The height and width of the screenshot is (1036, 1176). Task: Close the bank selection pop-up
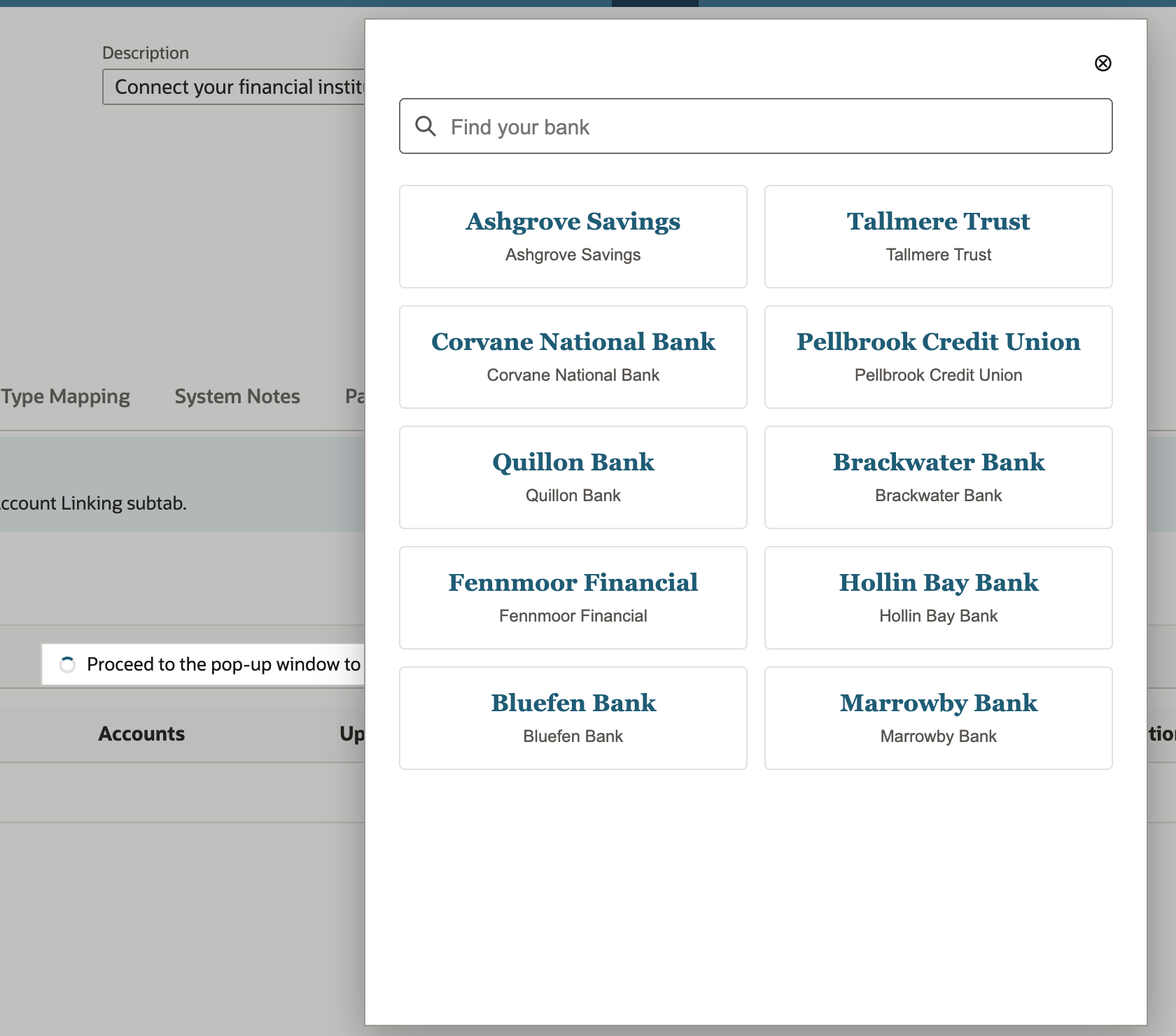point(1102,63)
